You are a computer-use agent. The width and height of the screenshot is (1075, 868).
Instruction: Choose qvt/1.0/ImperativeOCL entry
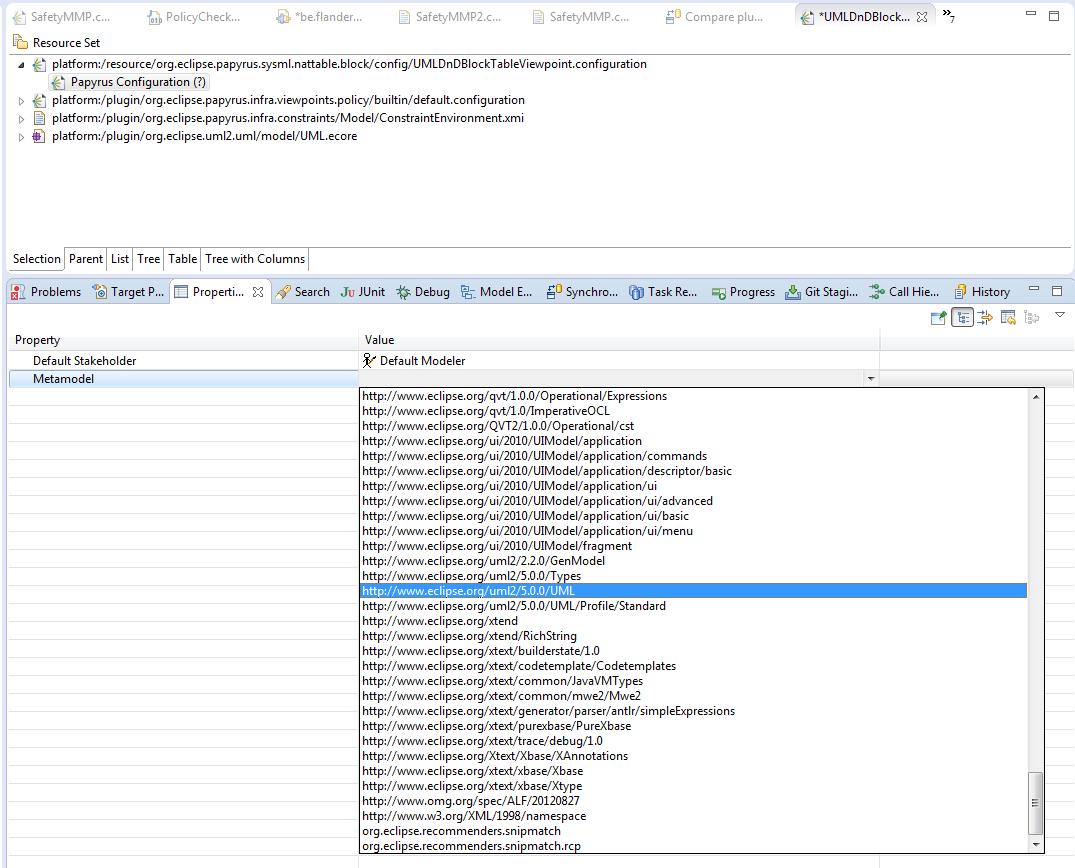pos(693,411)
